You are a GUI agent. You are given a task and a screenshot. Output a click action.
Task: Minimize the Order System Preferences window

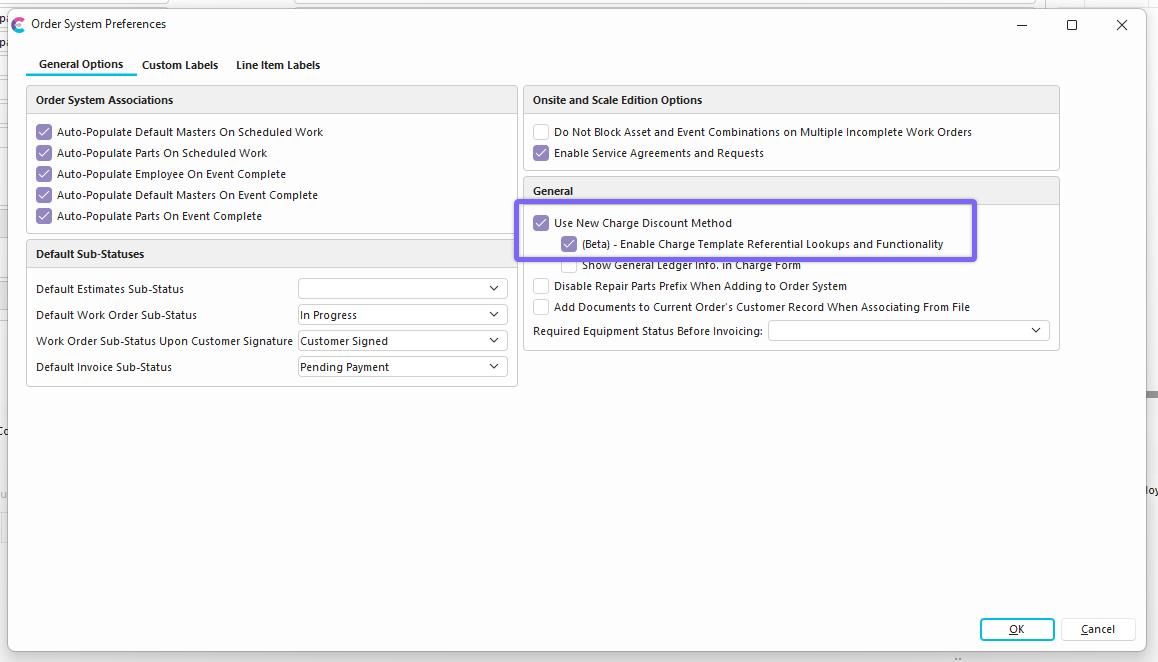pyautogui.click(x=1021, y=25)
